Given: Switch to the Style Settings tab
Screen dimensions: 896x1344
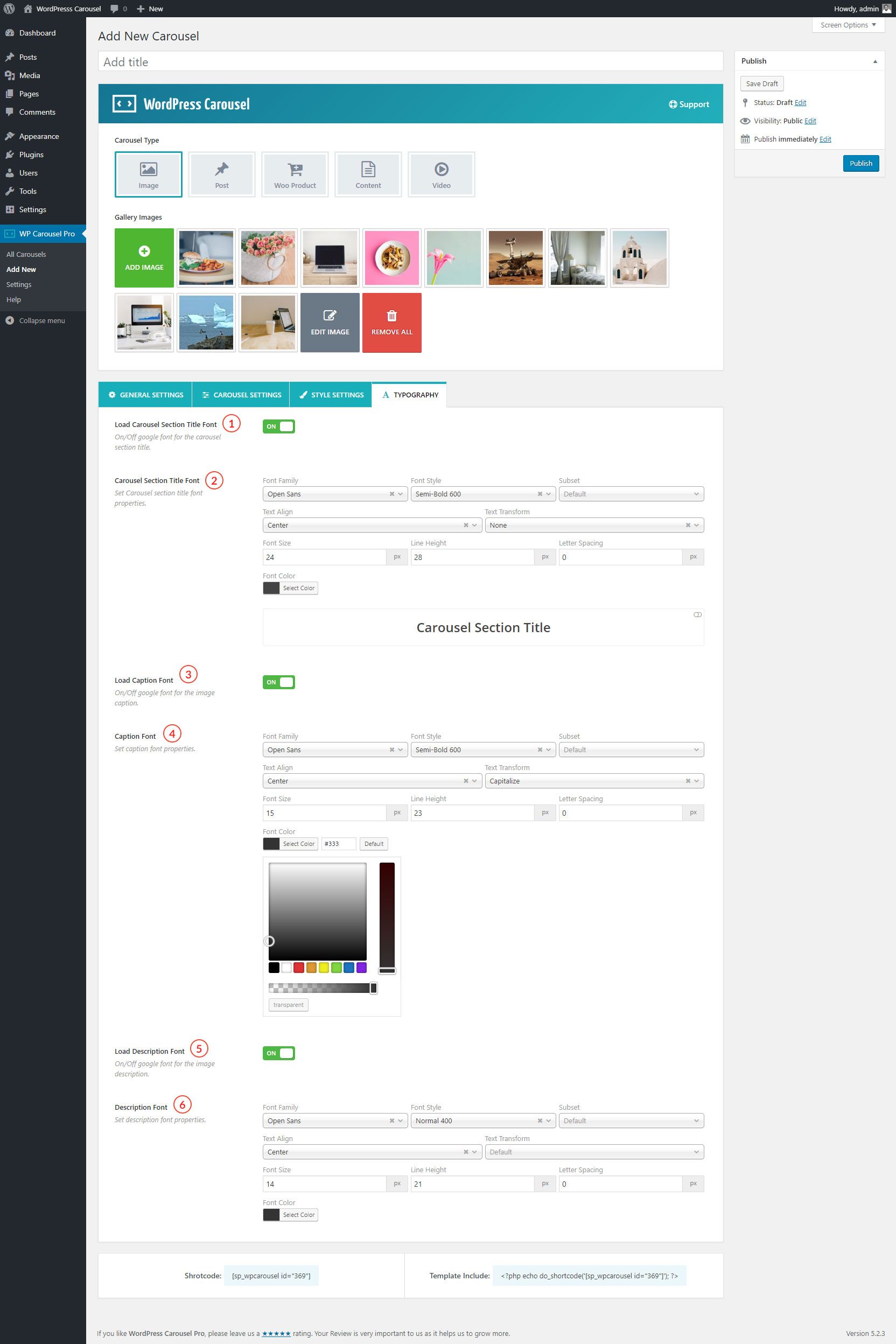Looking at the screenshot, I should 331,395.
